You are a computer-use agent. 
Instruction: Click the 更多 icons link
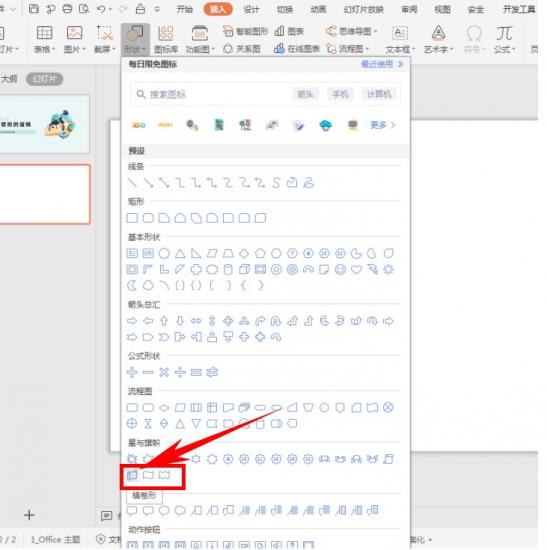point(382,125)
